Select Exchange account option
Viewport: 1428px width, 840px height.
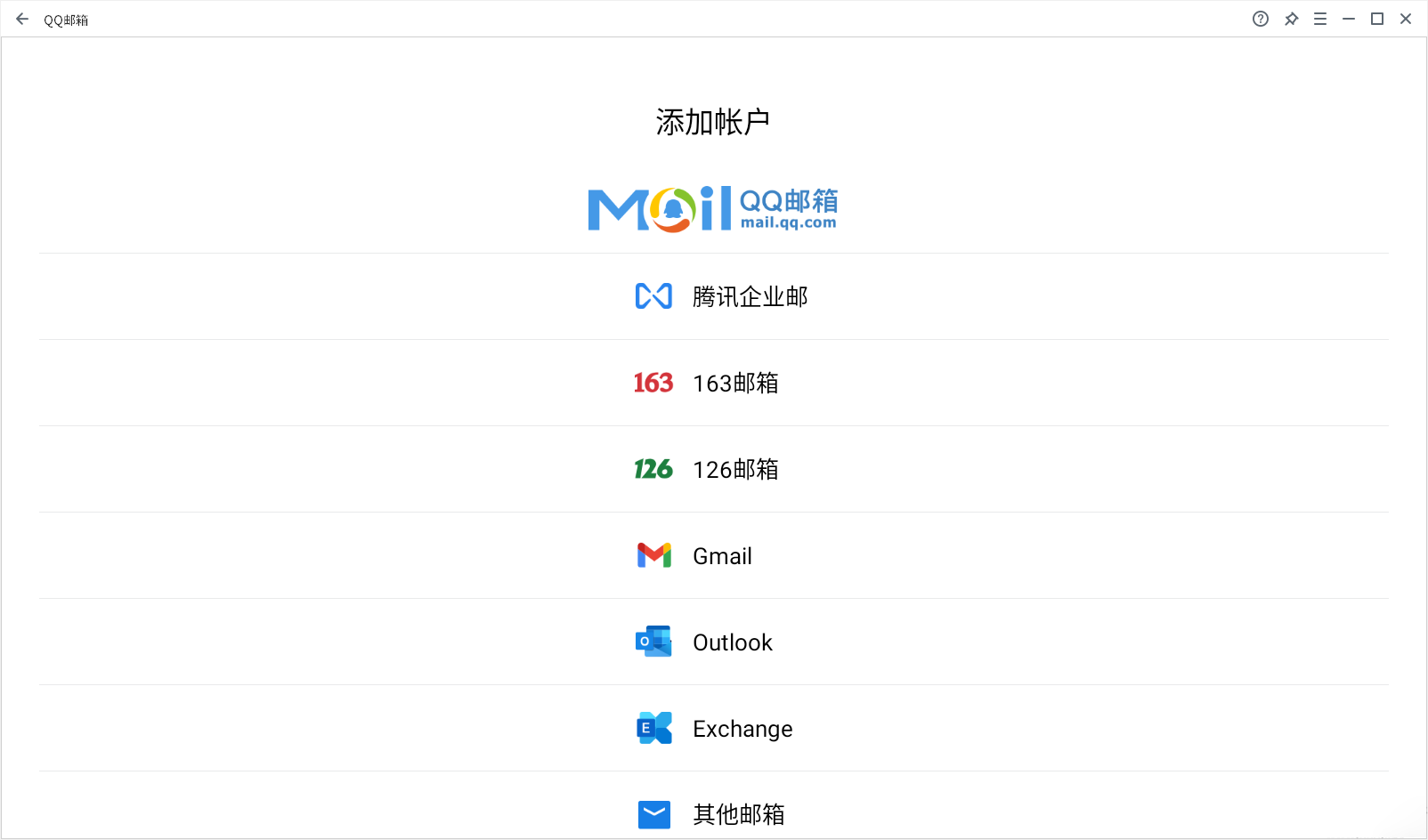(714, 728)
